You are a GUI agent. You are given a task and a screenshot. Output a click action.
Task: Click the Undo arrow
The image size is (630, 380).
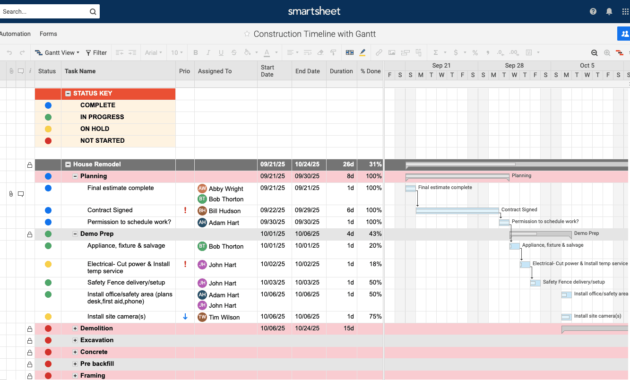point(10,53)
